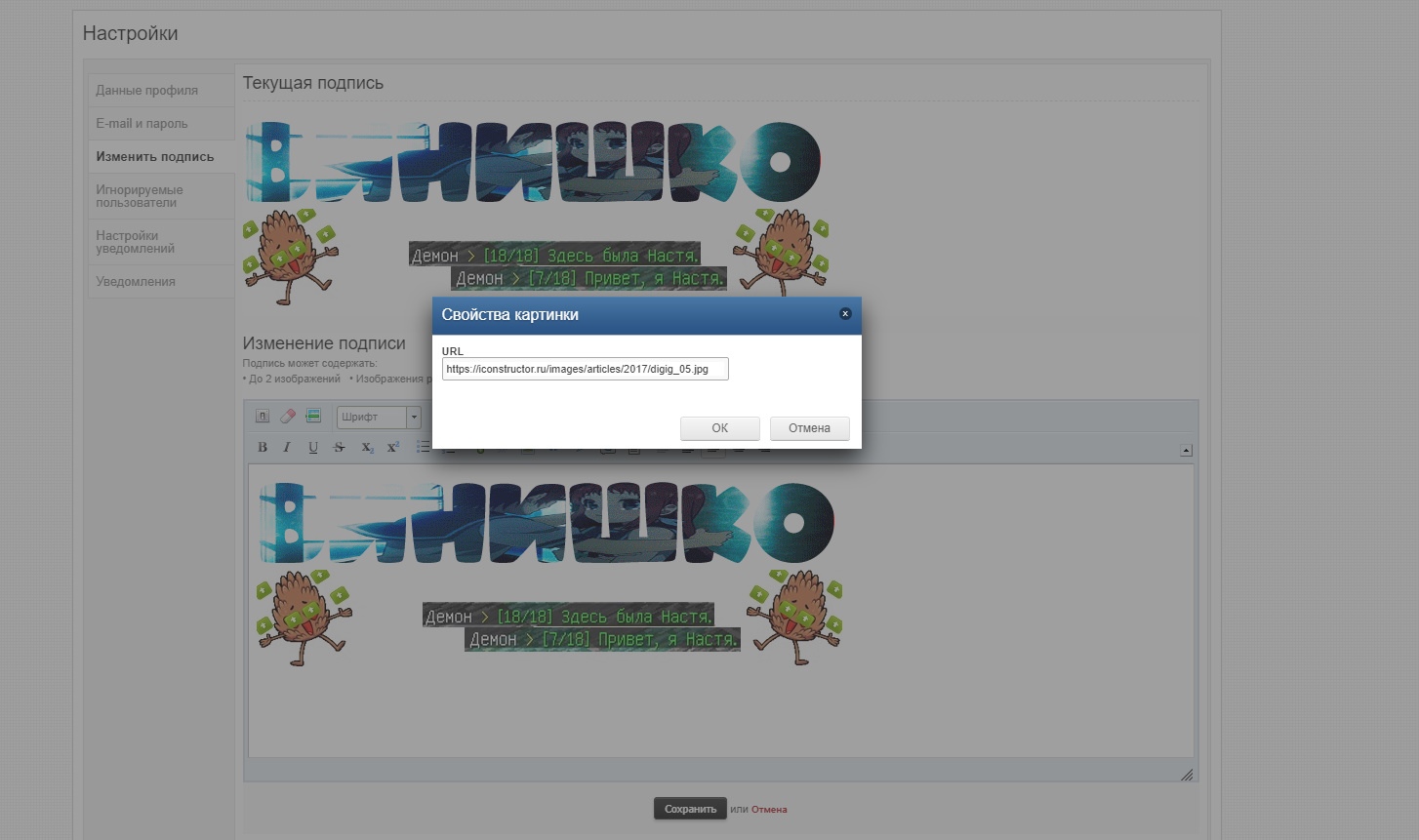The height and width of the screenshot is (840, 1419).
Task: Close the Свойства картинки dialog
Action: click(845, 314)
